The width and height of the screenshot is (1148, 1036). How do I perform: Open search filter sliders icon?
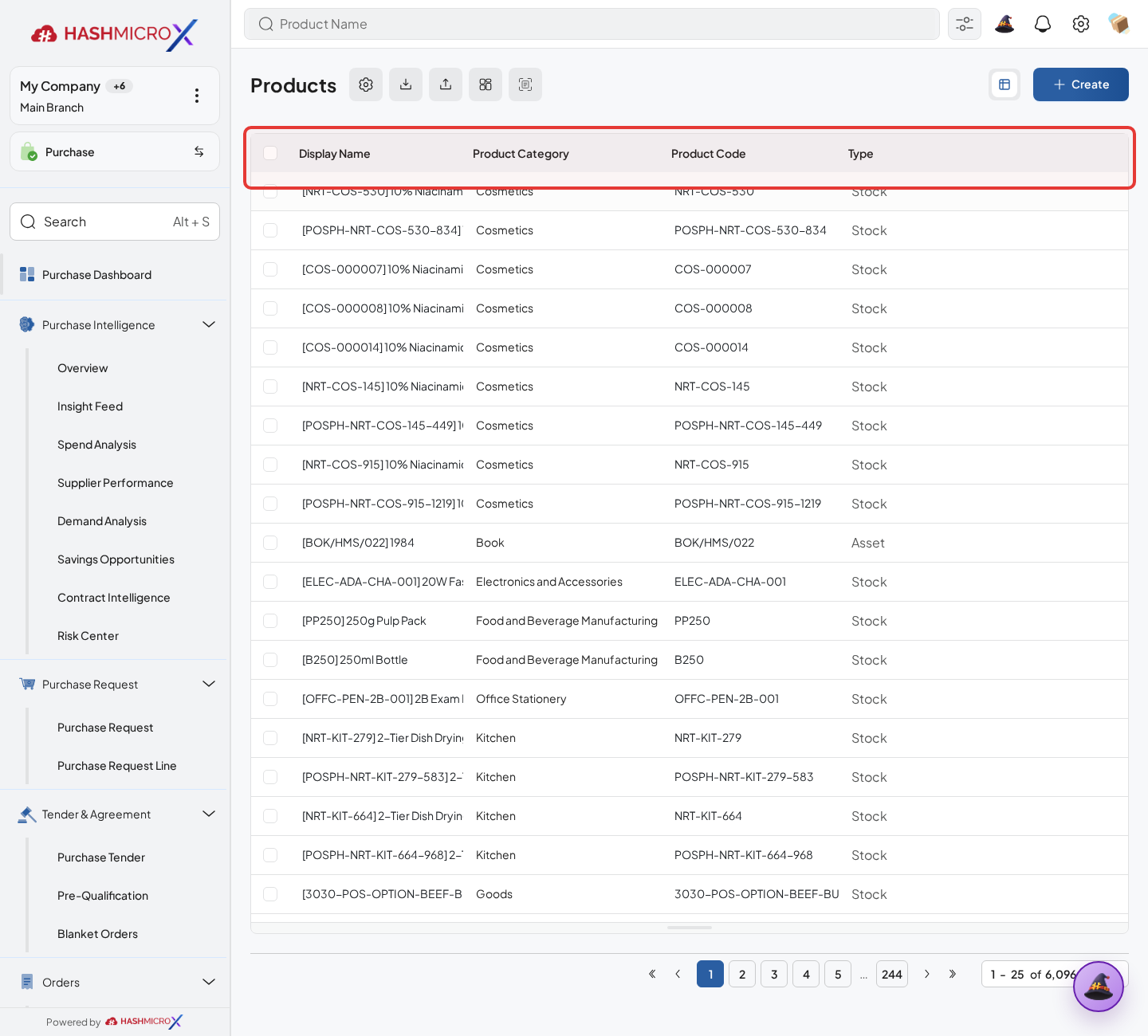(965, 24)
